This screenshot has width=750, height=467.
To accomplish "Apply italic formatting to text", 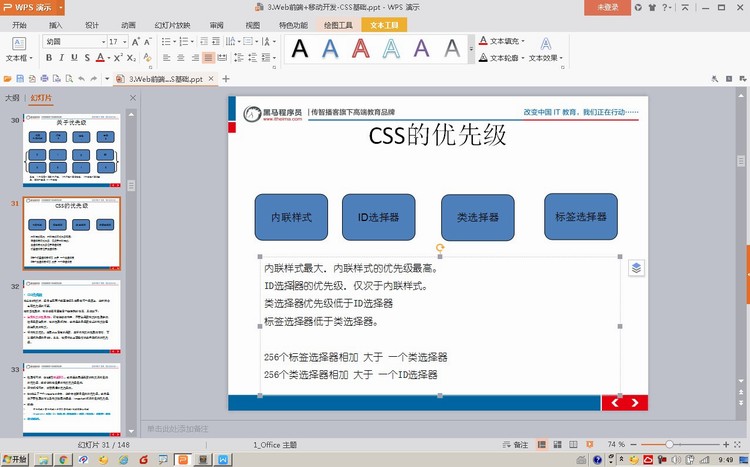I will coord(61,58).
